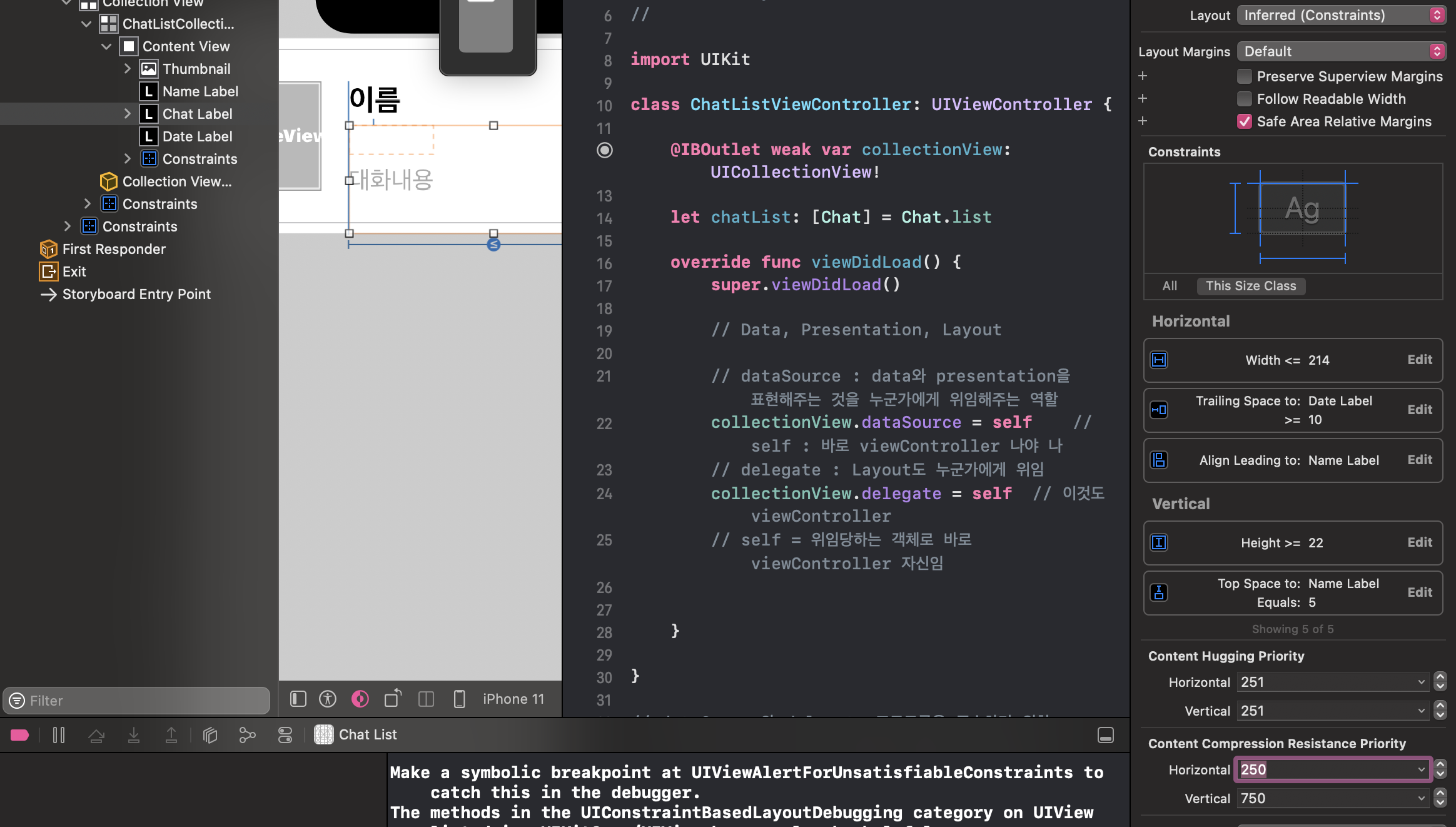The width and height of the screenshot is (1456, 827).
Task: Edit the Height >= 22 constraint
Action: click(1419, 542)
